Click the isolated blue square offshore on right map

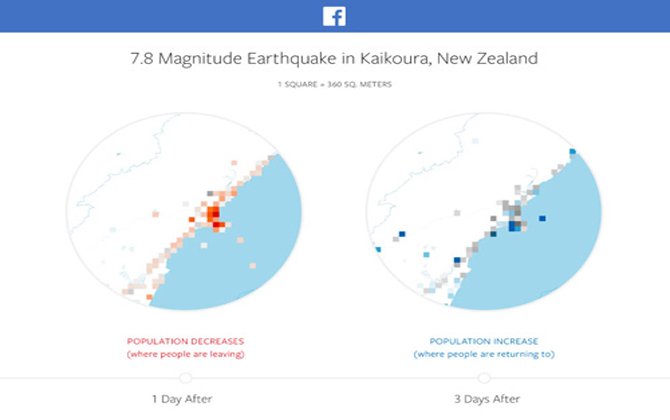pos(544,218)
